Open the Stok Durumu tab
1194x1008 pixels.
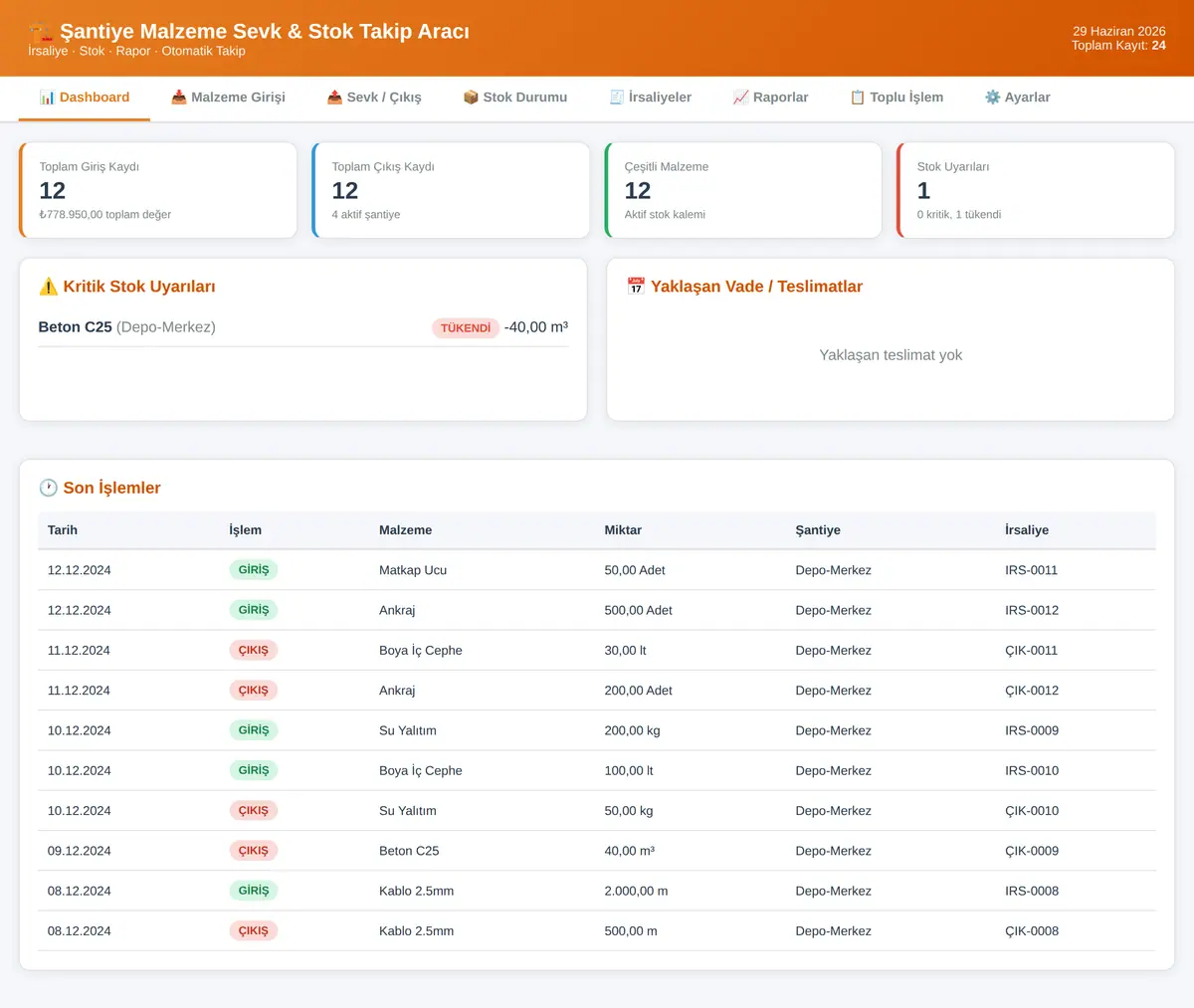coord(515,98)
